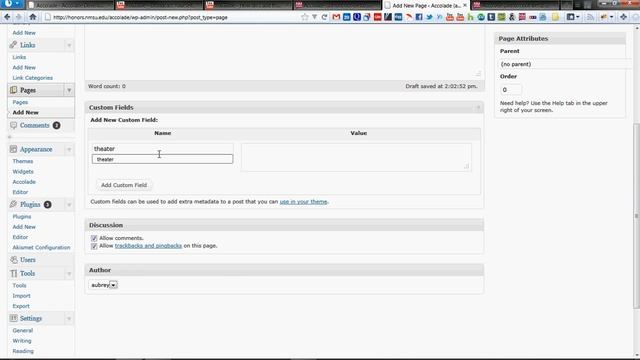This screenshot has height=360, width=640.
Task: Collapse the Settings menu arrow
Action: (69, 318)
